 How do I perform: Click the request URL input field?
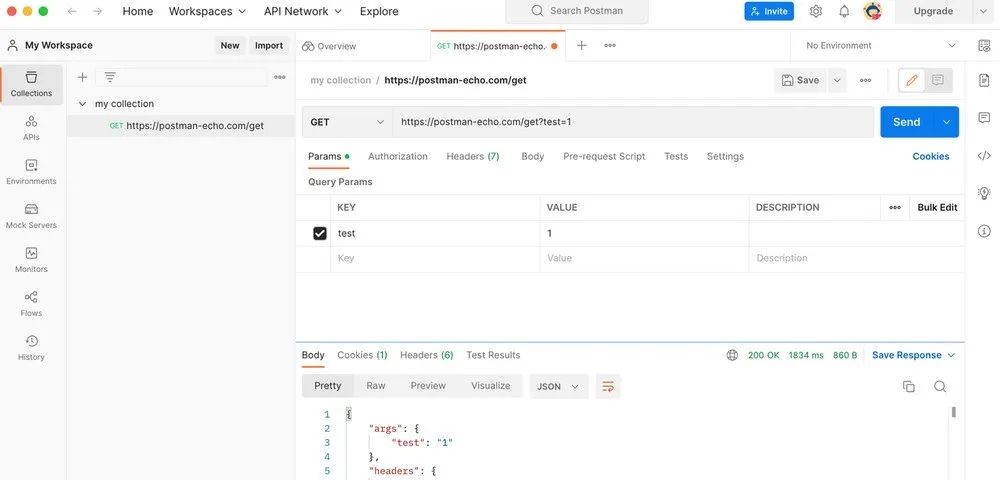tap(632, 122)
